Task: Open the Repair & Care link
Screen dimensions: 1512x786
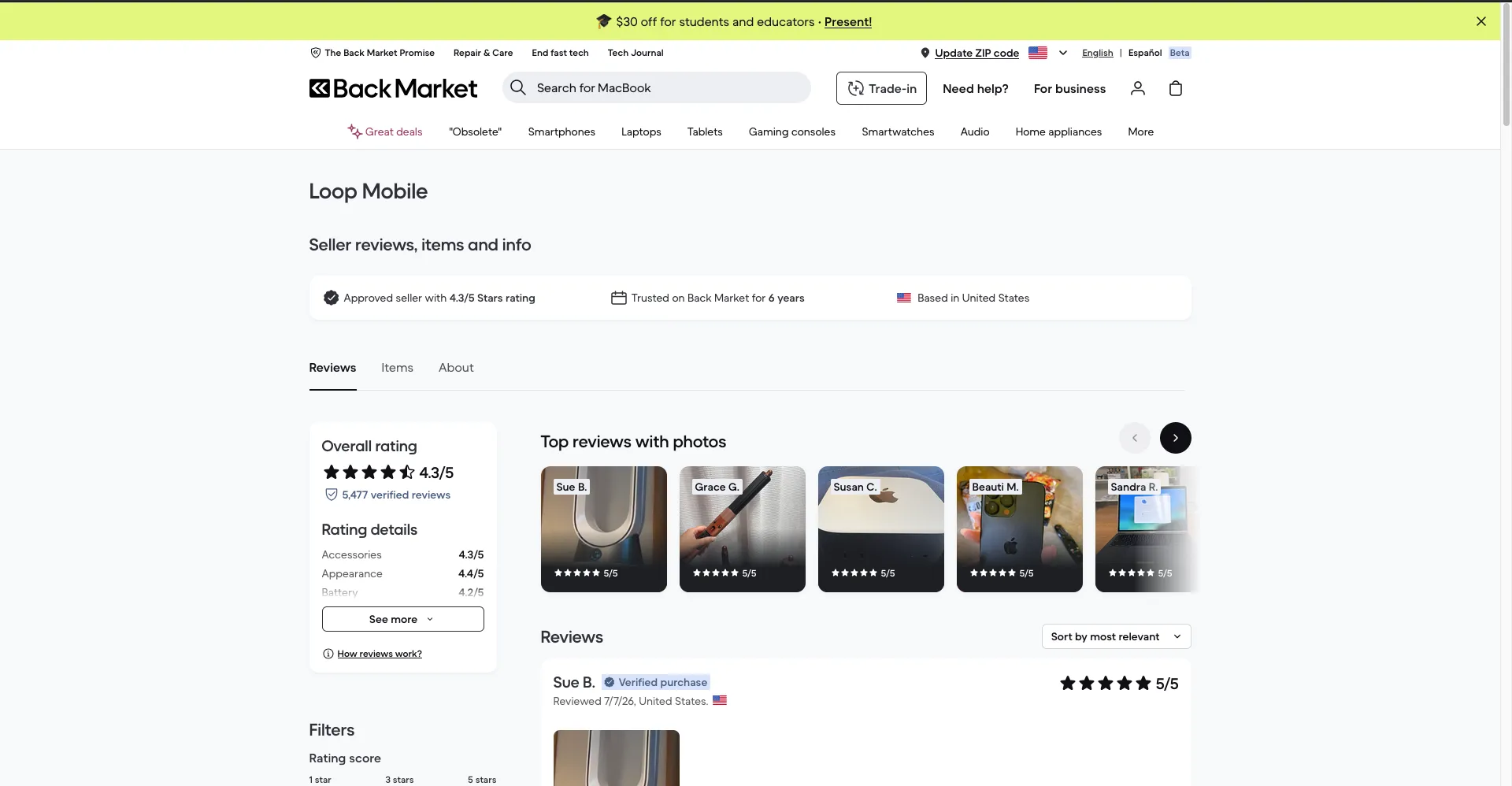Action: [483, 53]
